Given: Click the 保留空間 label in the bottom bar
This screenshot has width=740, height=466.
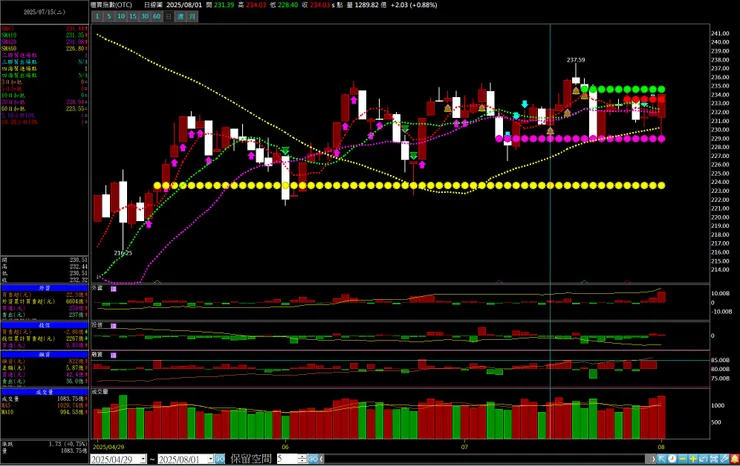Looking at the screenshot, I should pyautogui.click(x=251, y=458).
